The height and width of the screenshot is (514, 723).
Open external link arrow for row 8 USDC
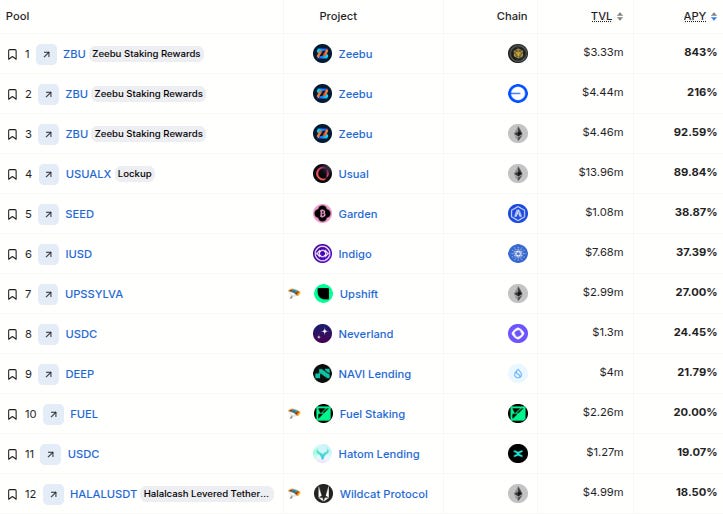[48, 334]
